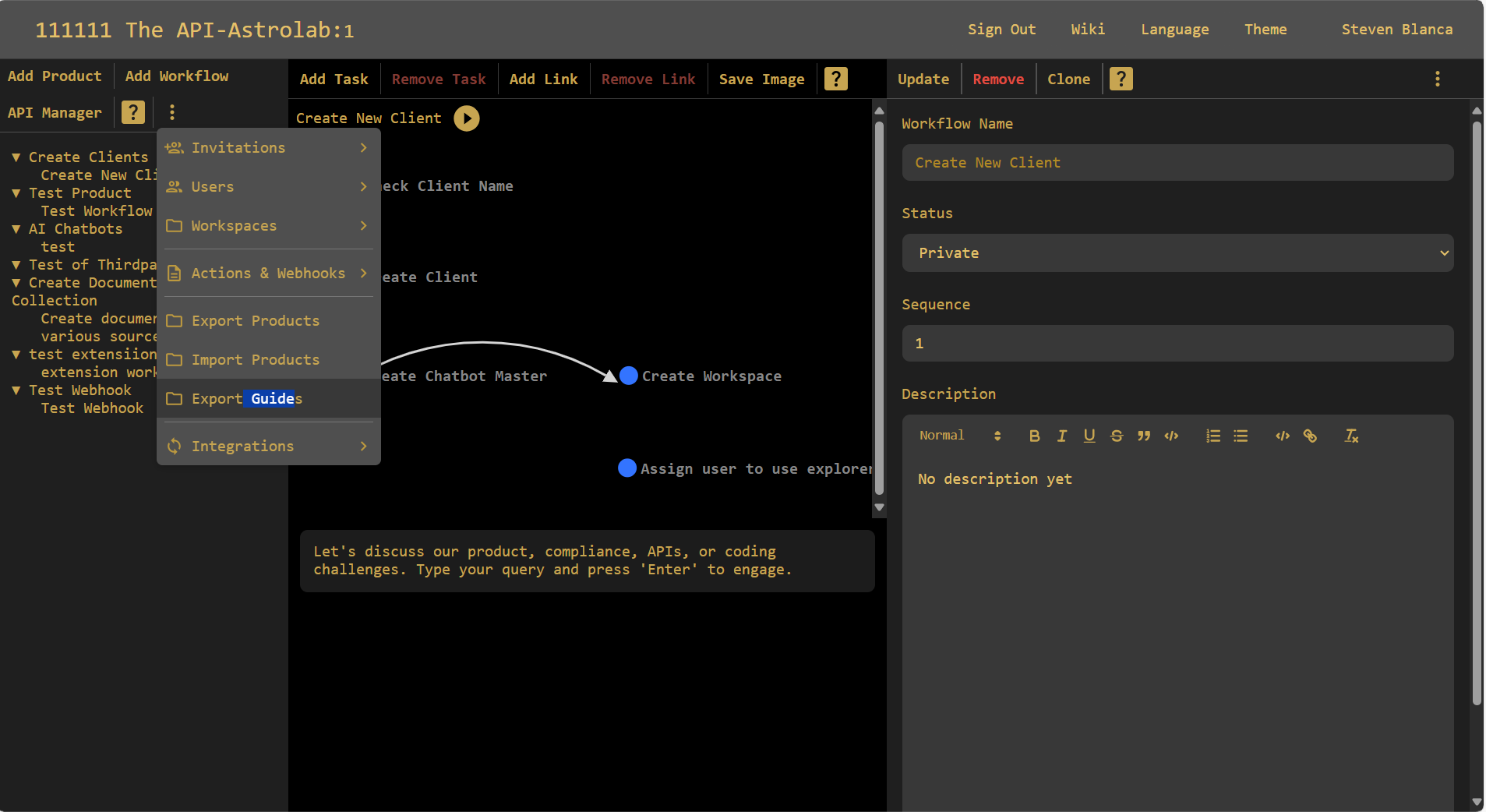Open Invitations via the add-user icon
Viewport: 1486px width, 812px height.
[x=175, y=147]
